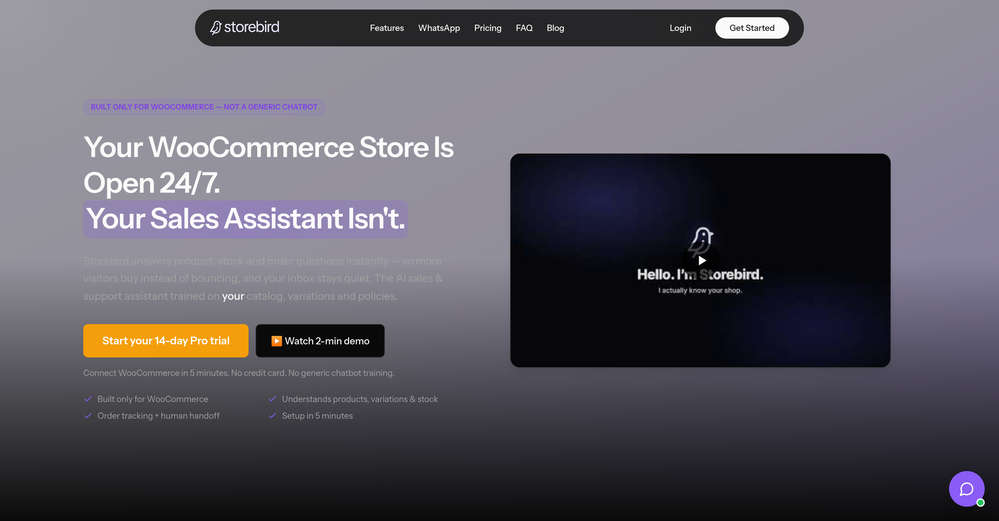
Task: Open the chat widget bubble
Action: tap(967, 489)
